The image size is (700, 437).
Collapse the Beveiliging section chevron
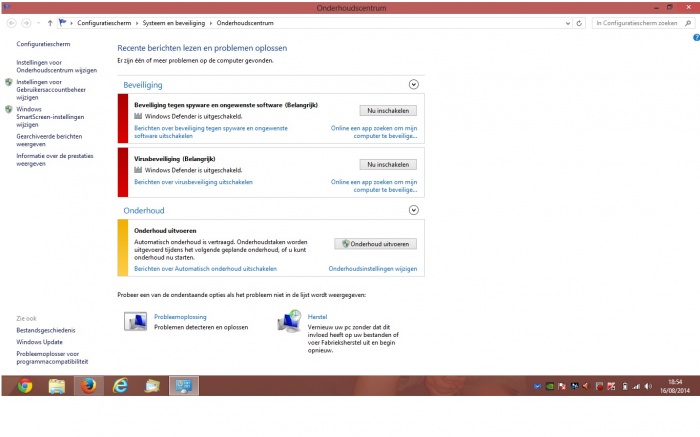[x=414, y=84]
